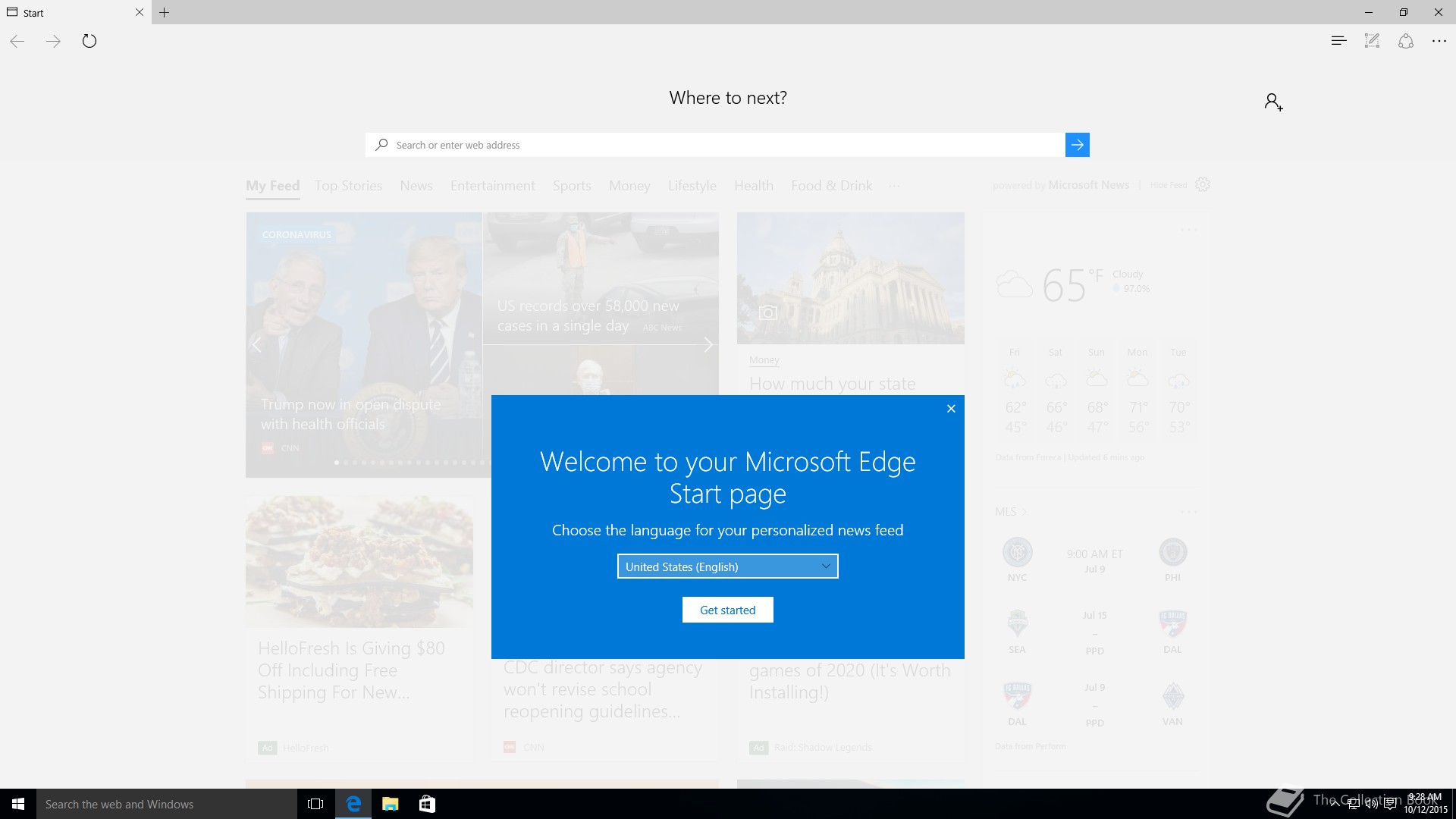
Task: Click the VAN team logo
Action: [x=1172, y=696]
